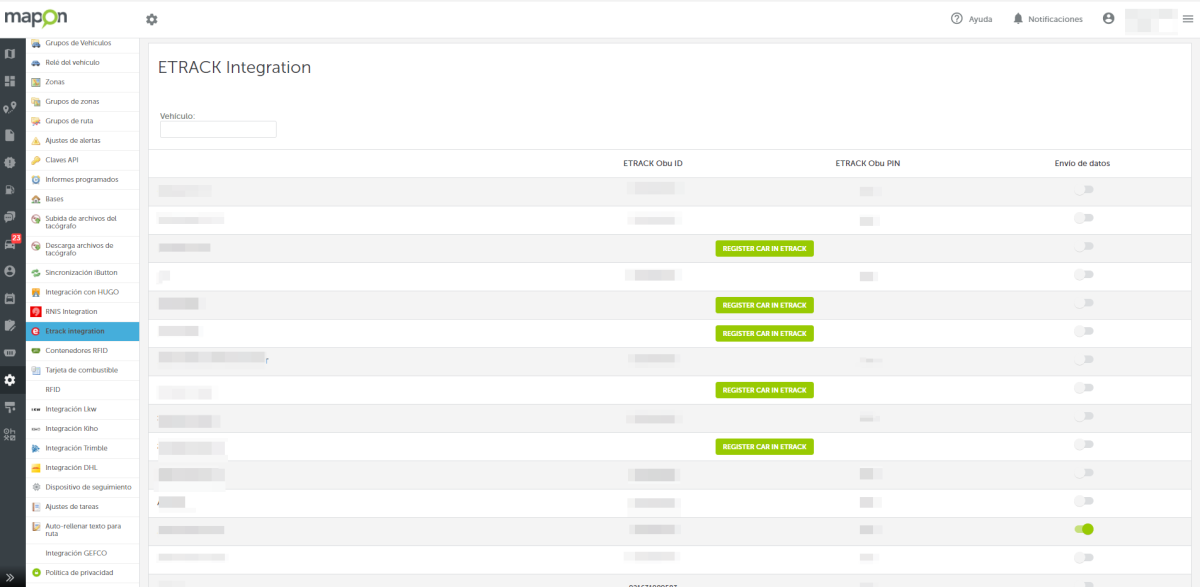This screenshot has height=587, width=1200.
Task: Toggle Envío de datos in the first row
Action: point(1084,189)
